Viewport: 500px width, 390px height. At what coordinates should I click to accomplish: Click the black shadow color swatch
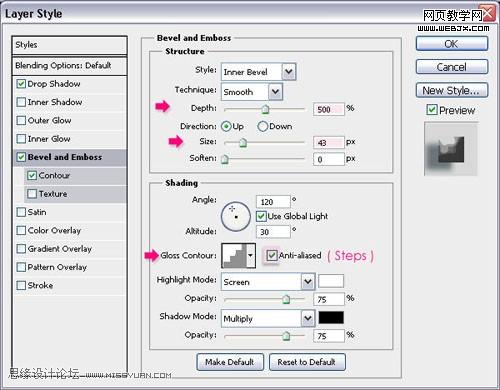pyautogui.click(x=331, y=318)
